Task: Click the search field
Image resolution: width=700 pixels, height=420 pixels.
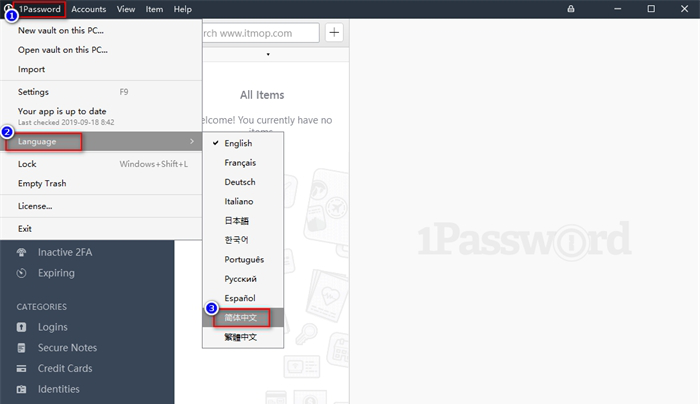Action: (261, 33)
